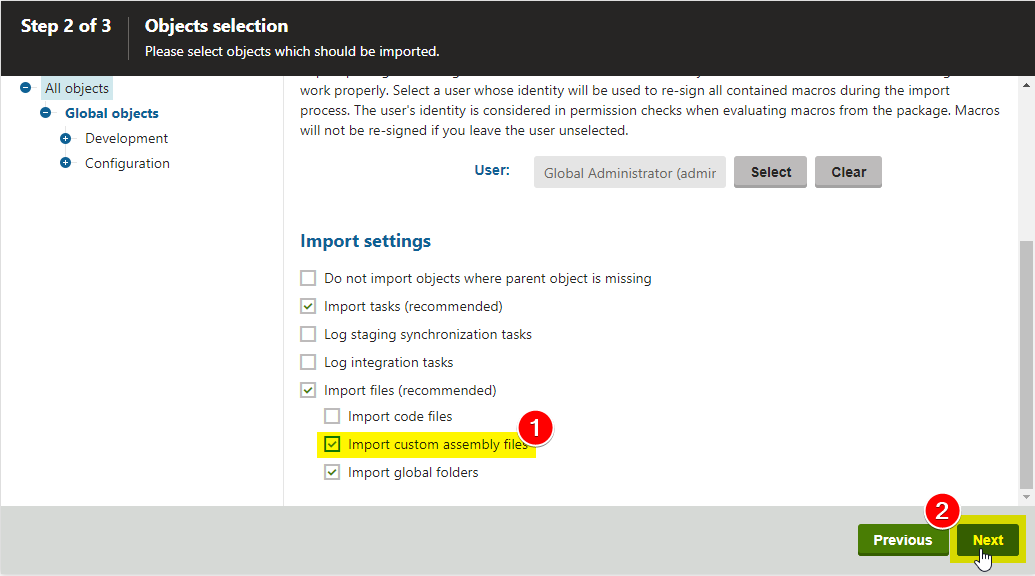Screen dimensions: 1035x576
Task: Collapse the Global objects node
Action: click(46, 114)
